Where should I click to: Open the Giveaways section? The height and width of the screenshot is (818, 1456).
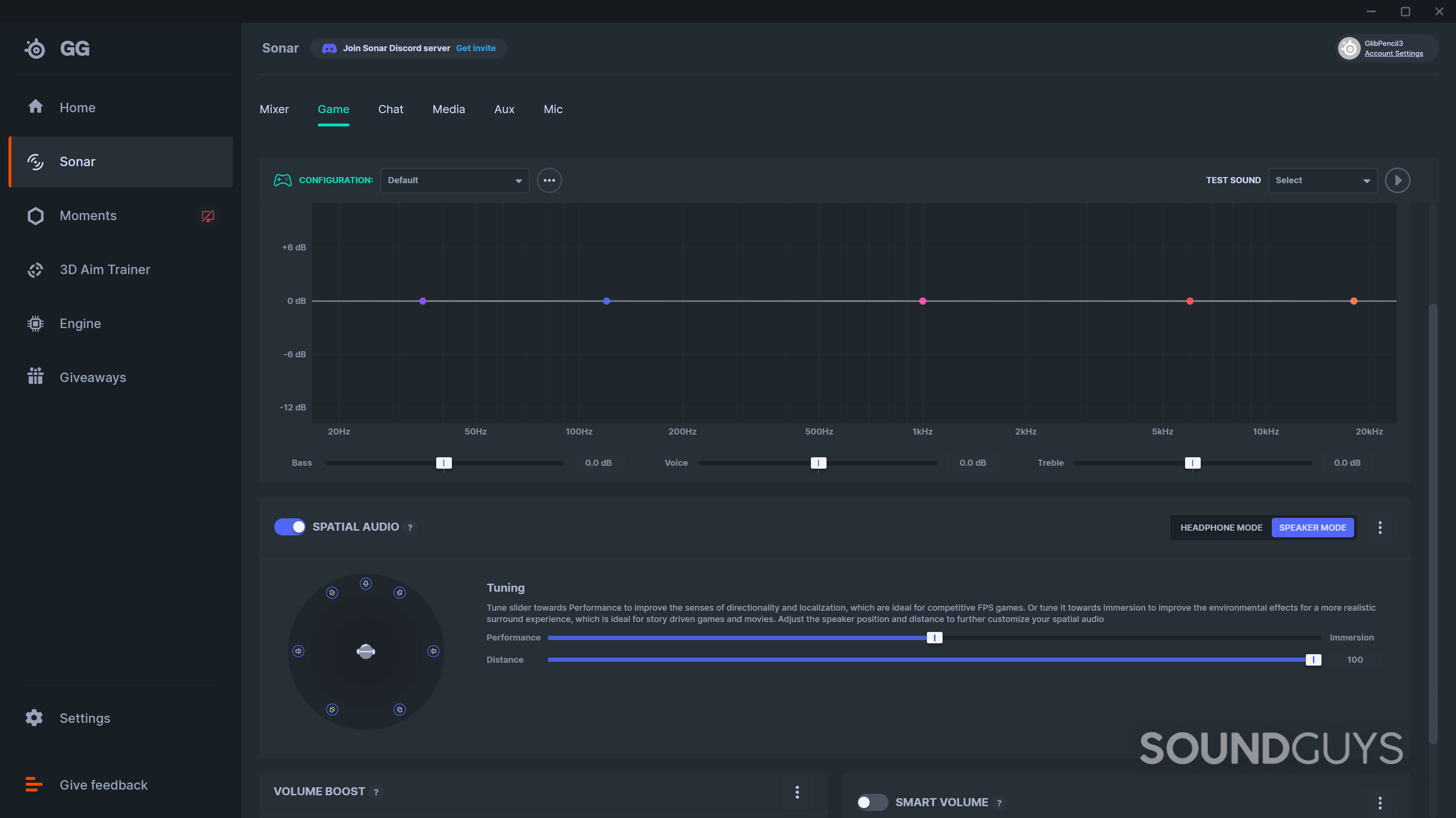point(121,377)
